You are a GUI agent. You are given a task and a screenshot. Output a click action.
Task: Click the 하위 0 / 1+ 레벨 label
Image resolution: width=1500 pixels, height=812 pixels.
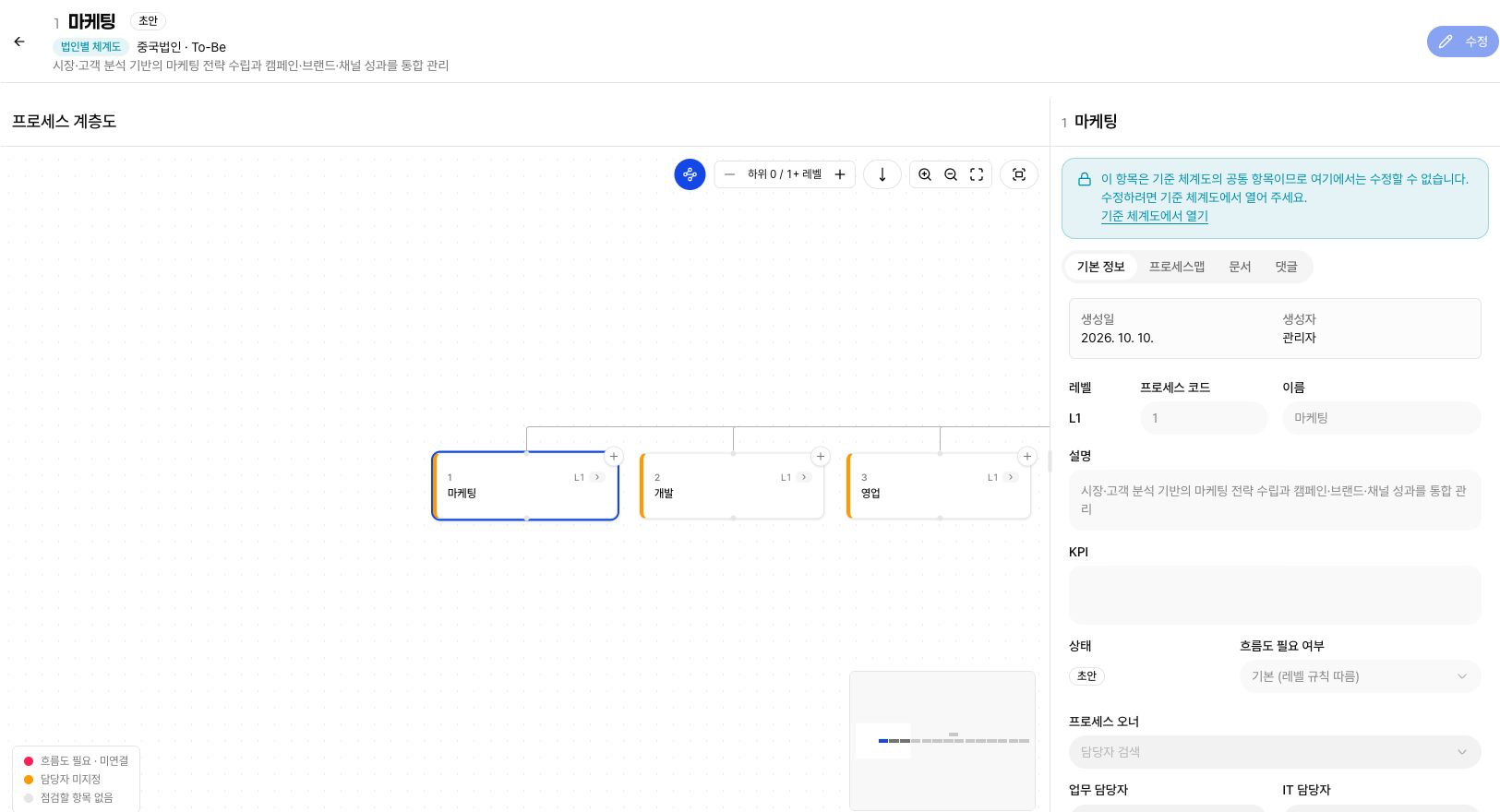pyautogui.click(x=785, y=174)
